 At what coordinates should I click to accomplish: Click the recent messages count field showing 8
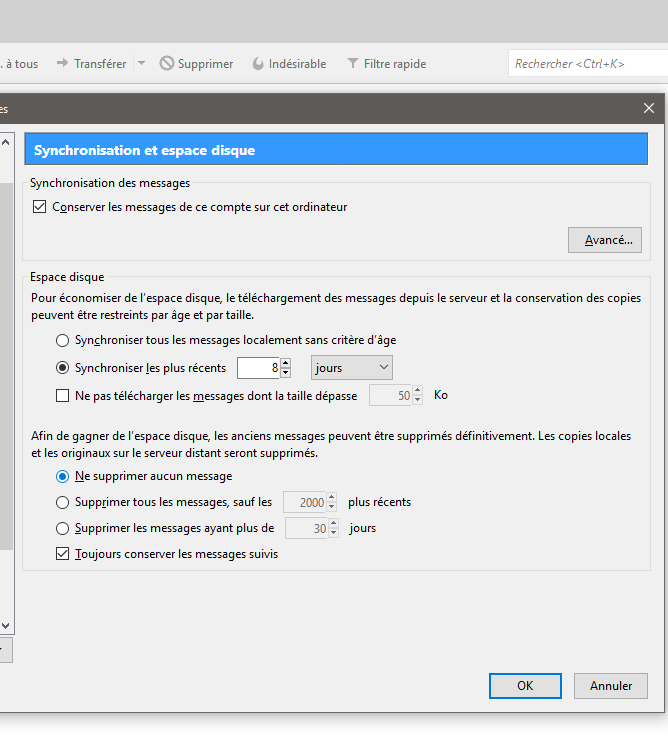[x=258, y=368]
